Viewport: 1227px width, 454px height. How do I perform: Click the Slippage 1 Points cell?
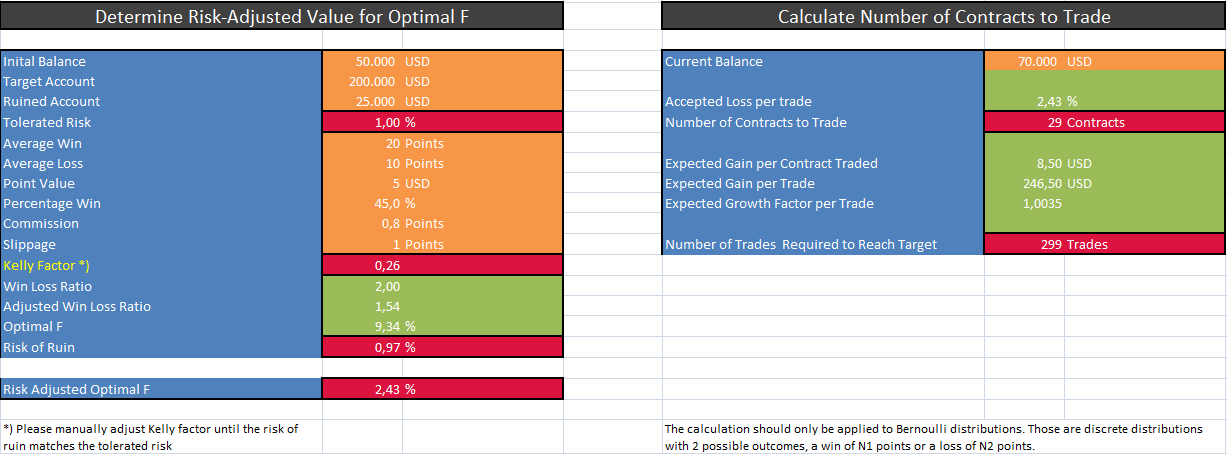pyautogui.click(x=443, y=244)
